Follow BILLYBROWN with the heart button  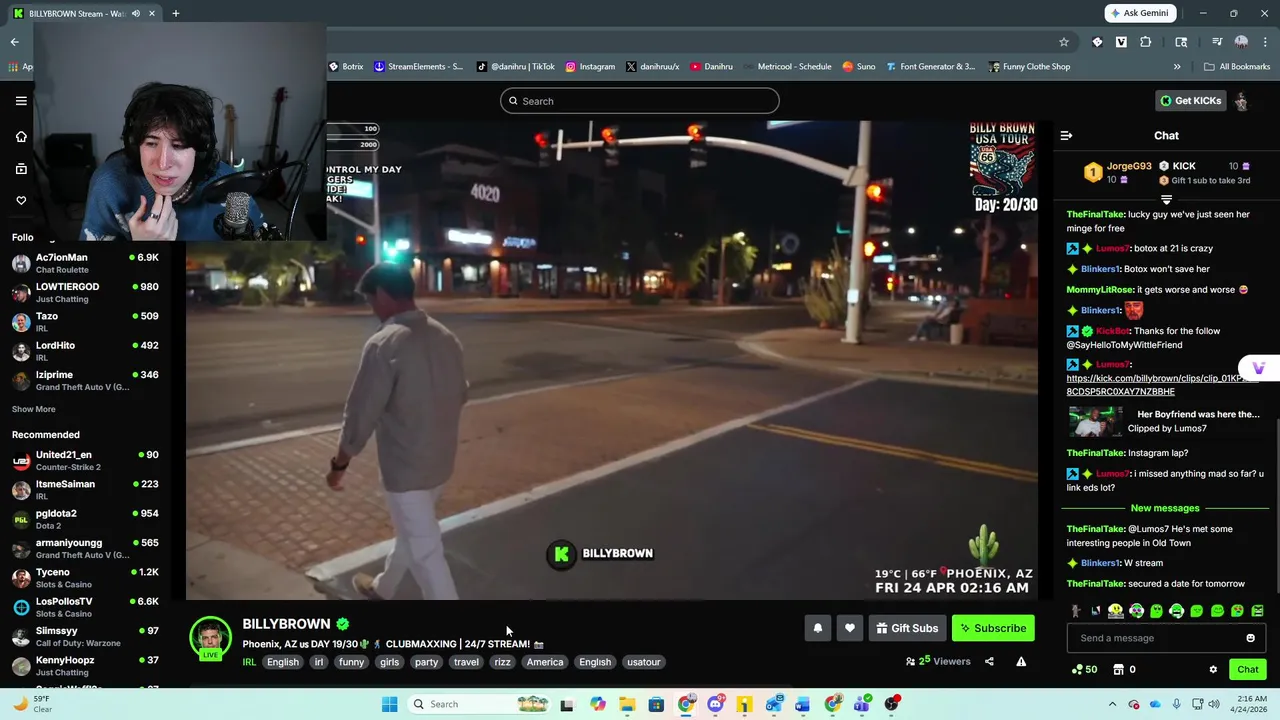coord(850,628)
